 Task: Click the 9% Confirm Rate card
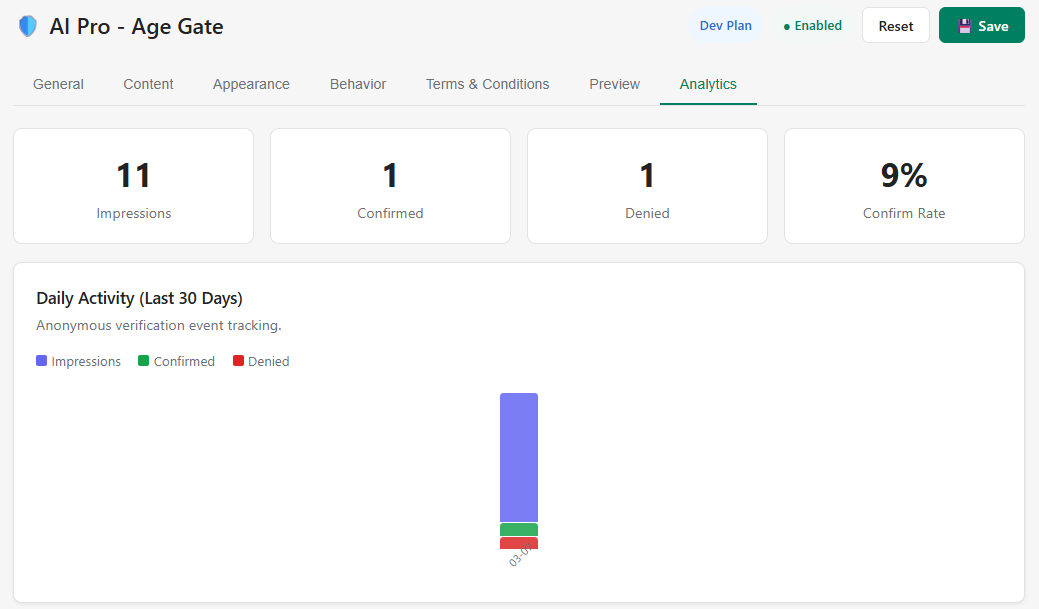click(903, 186)
